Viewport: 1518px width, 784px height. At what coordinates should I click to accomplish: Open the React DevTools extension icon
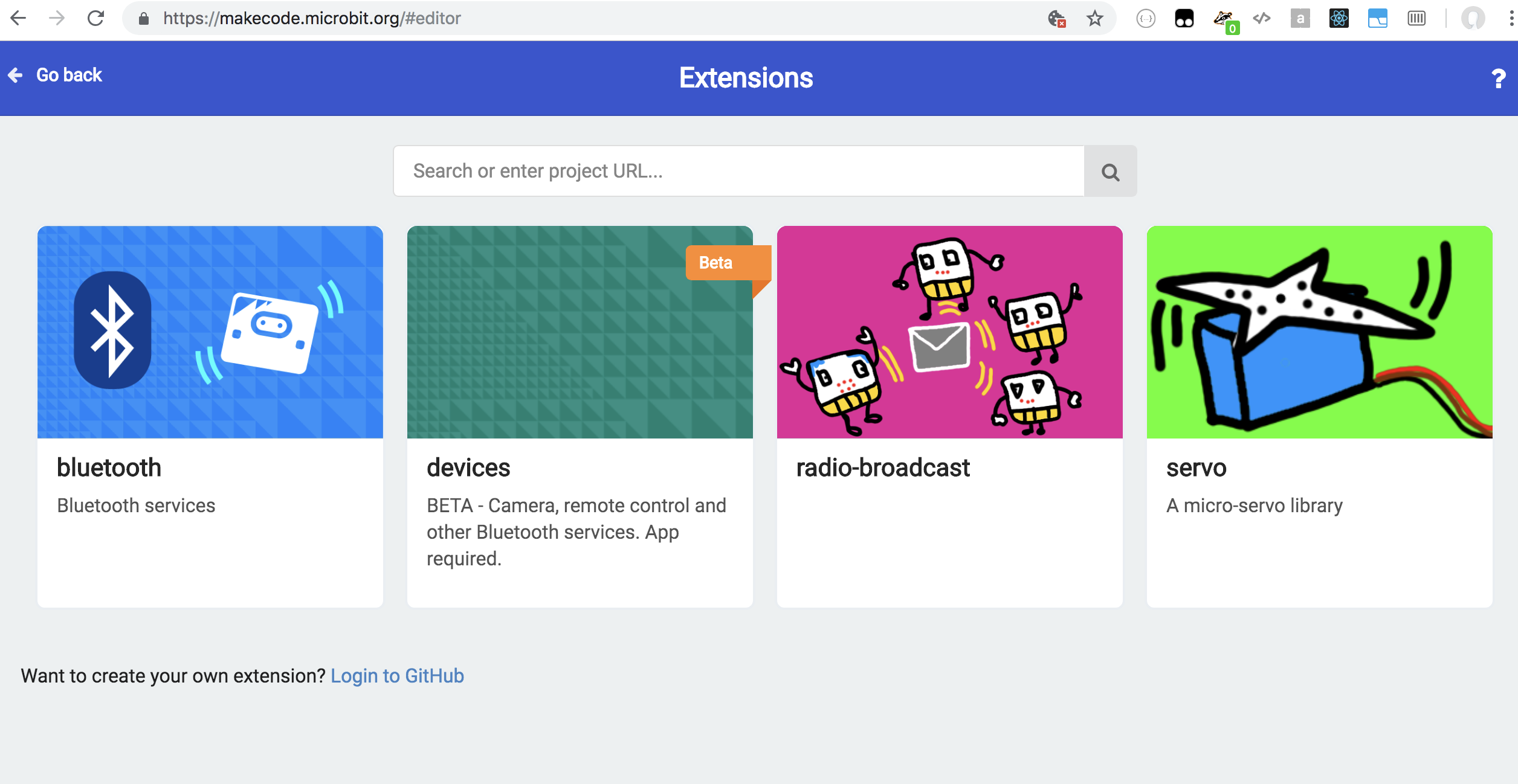1339,19
